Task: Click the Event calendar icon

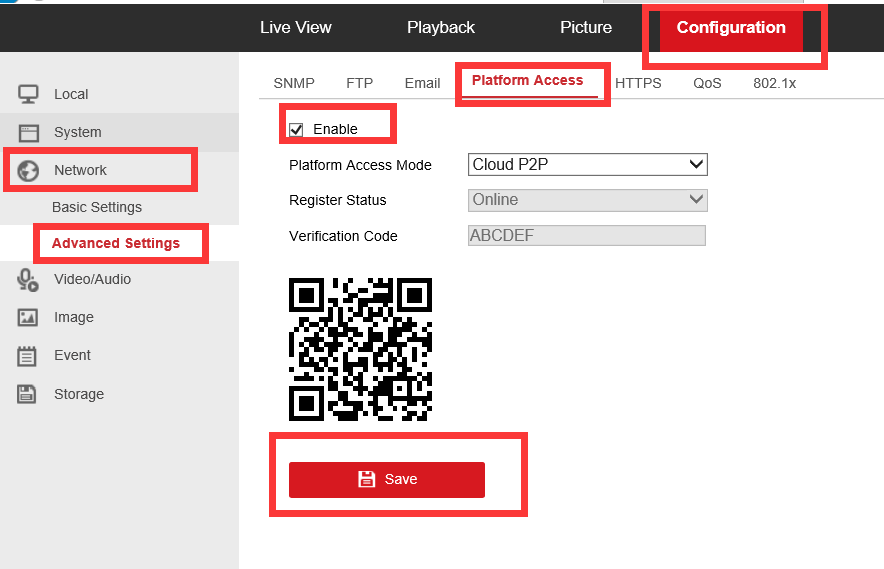Action: pyautogui.click(x=27, y=356)
